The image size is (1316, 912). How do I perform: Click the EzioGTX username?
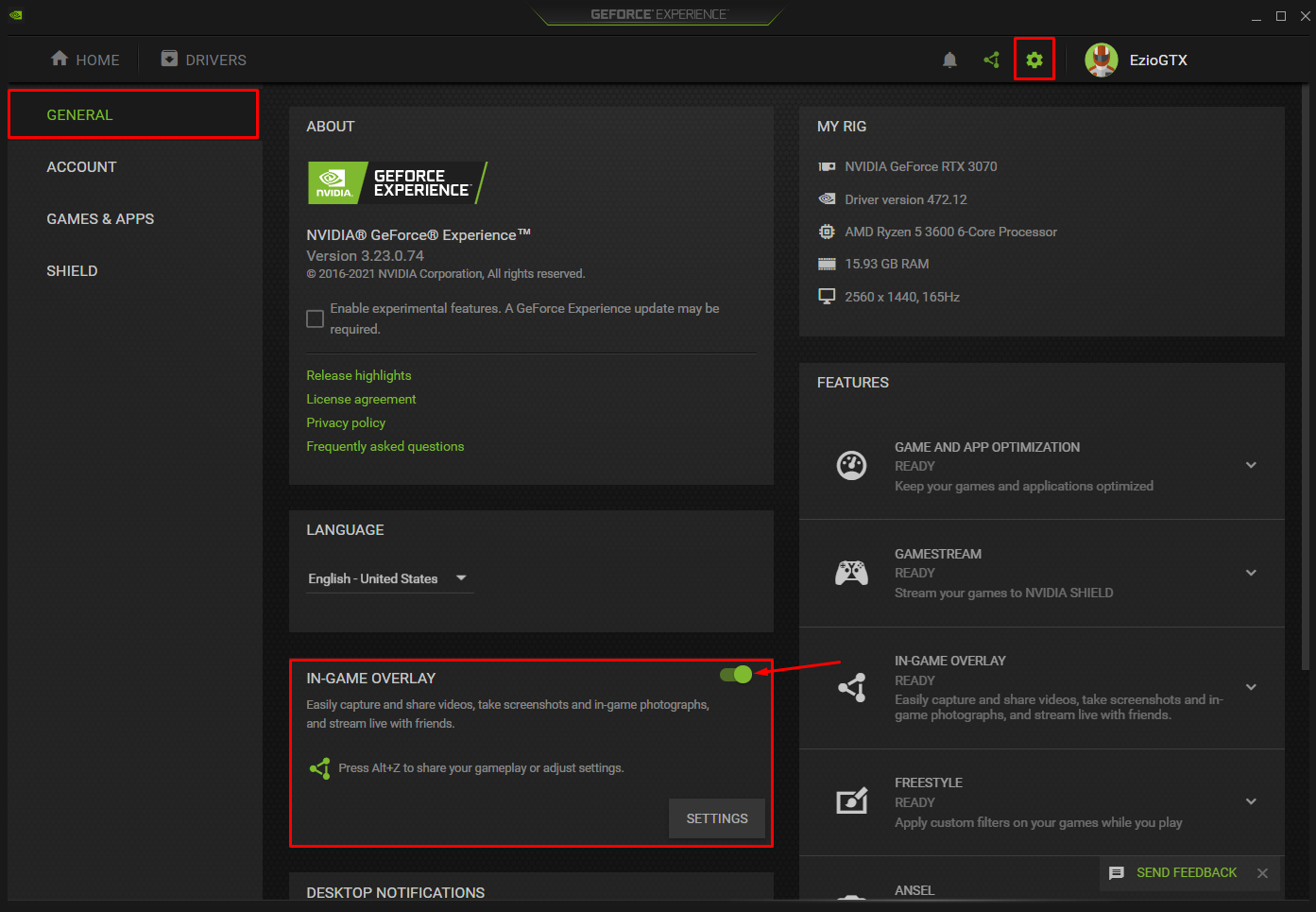point(1158,60)
